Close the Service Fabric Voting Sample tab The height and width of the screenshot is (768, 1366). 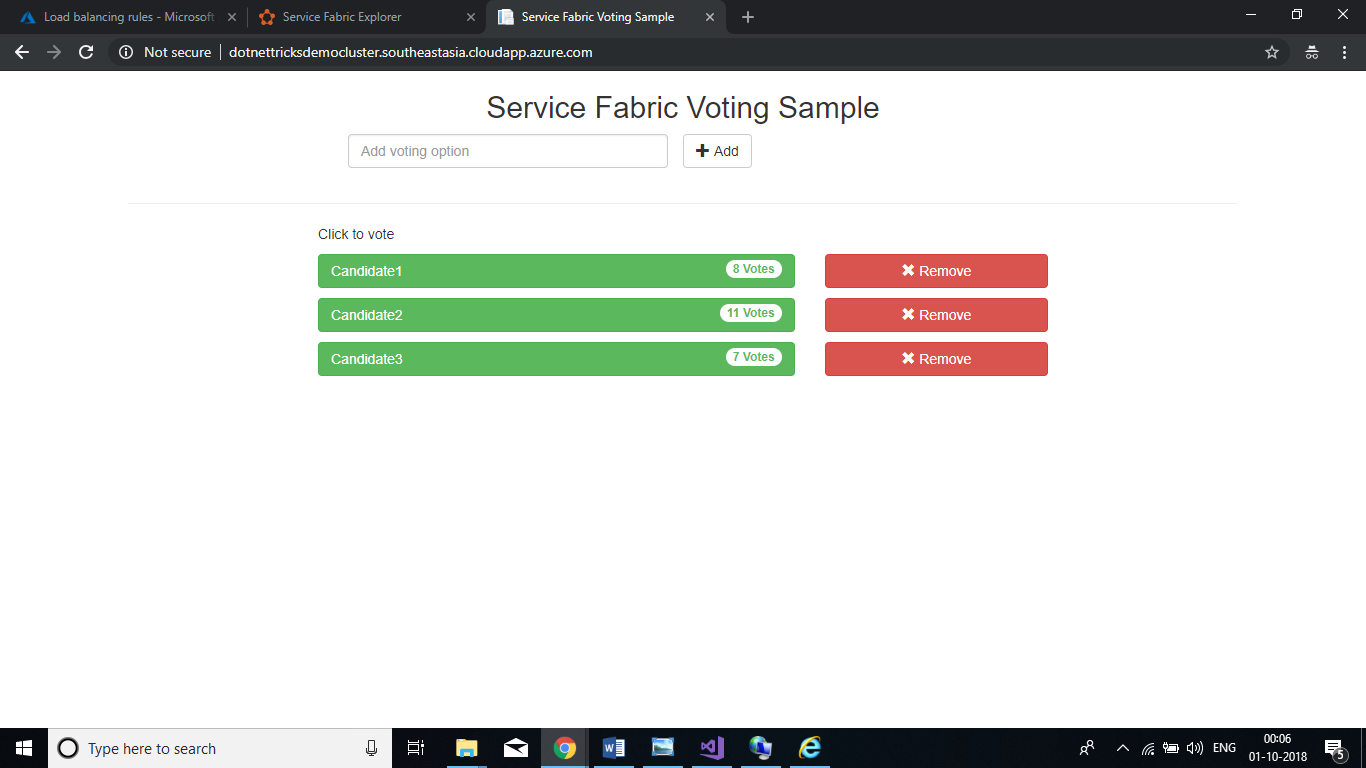pyautogui.click(x=710, y=17)
